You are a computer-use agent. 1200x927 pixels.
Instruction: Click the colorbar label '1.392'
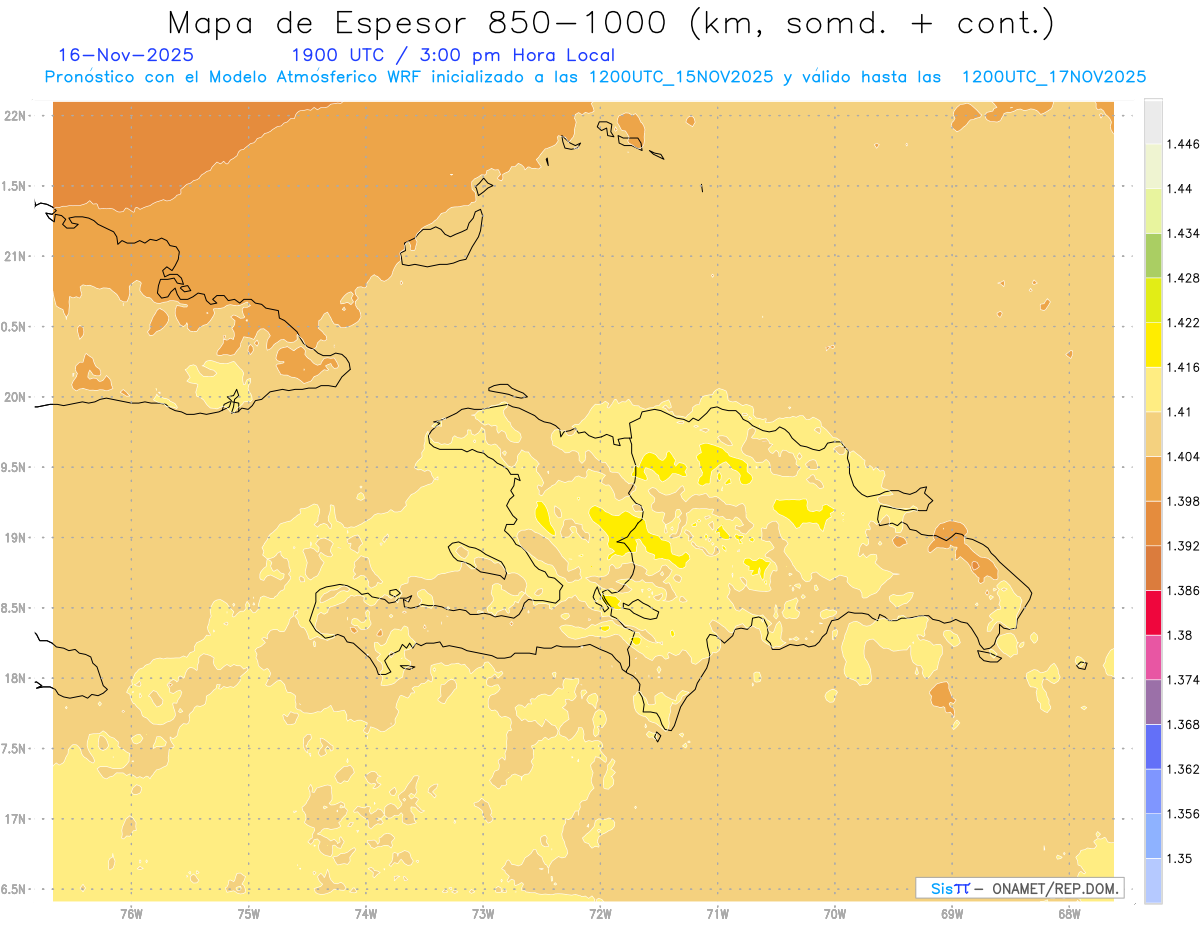[1185, 545]
